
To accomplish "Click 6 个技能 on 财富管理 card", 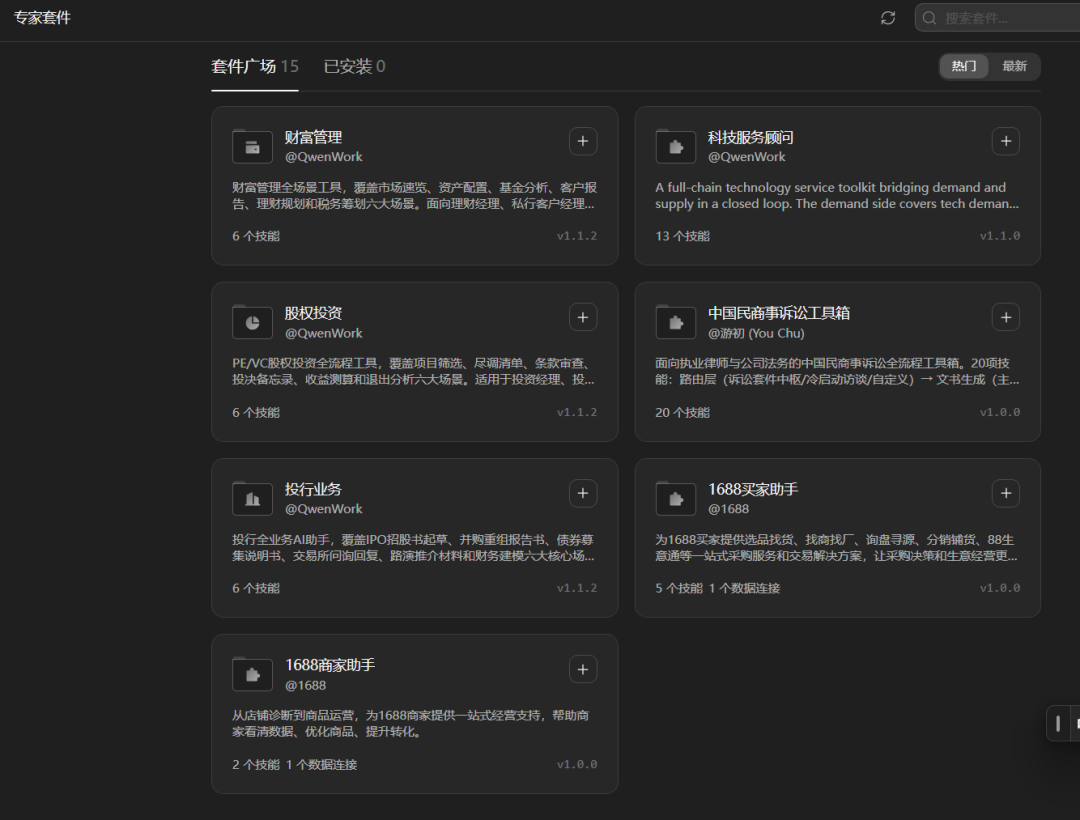I will (256, 236).
